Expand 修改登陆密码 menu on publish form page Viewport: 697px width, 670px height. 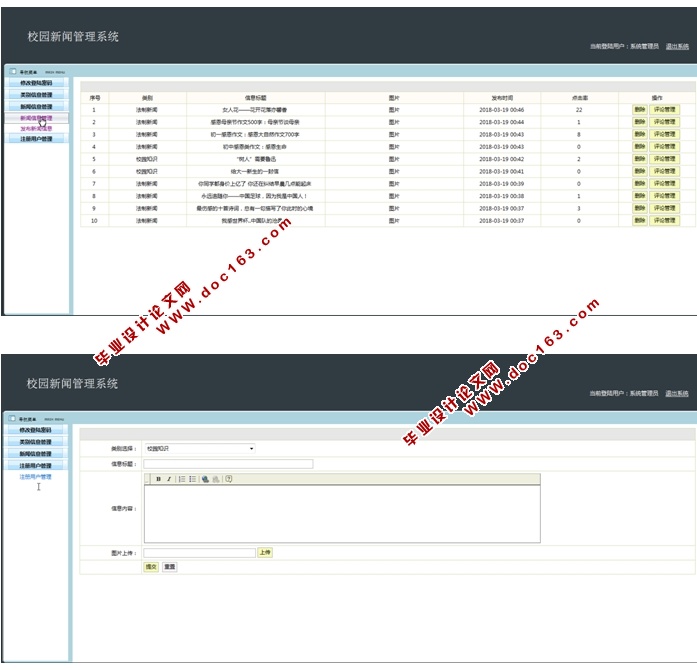pos(36,430)
